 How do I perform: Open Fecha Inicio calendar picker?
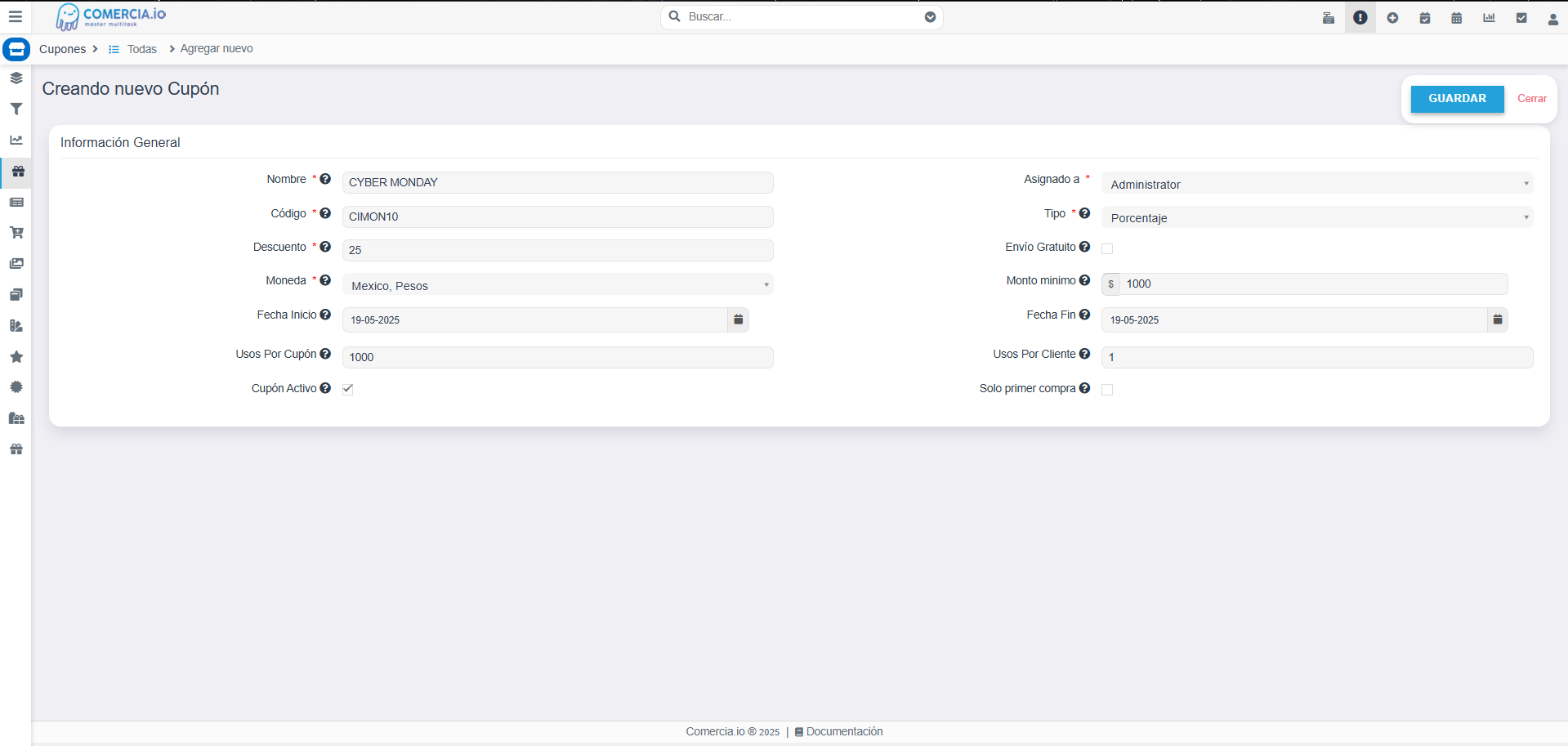click(x=738, y=319)
